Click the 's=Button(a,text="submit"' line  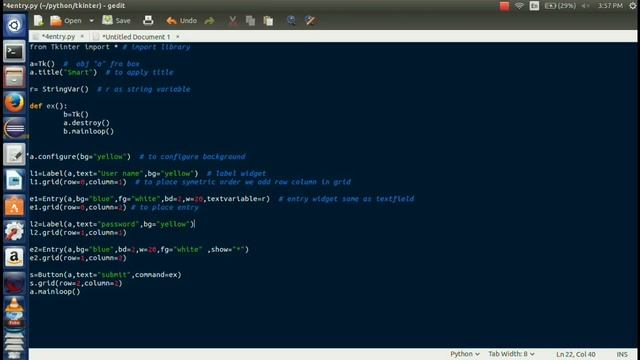(105, 275)
